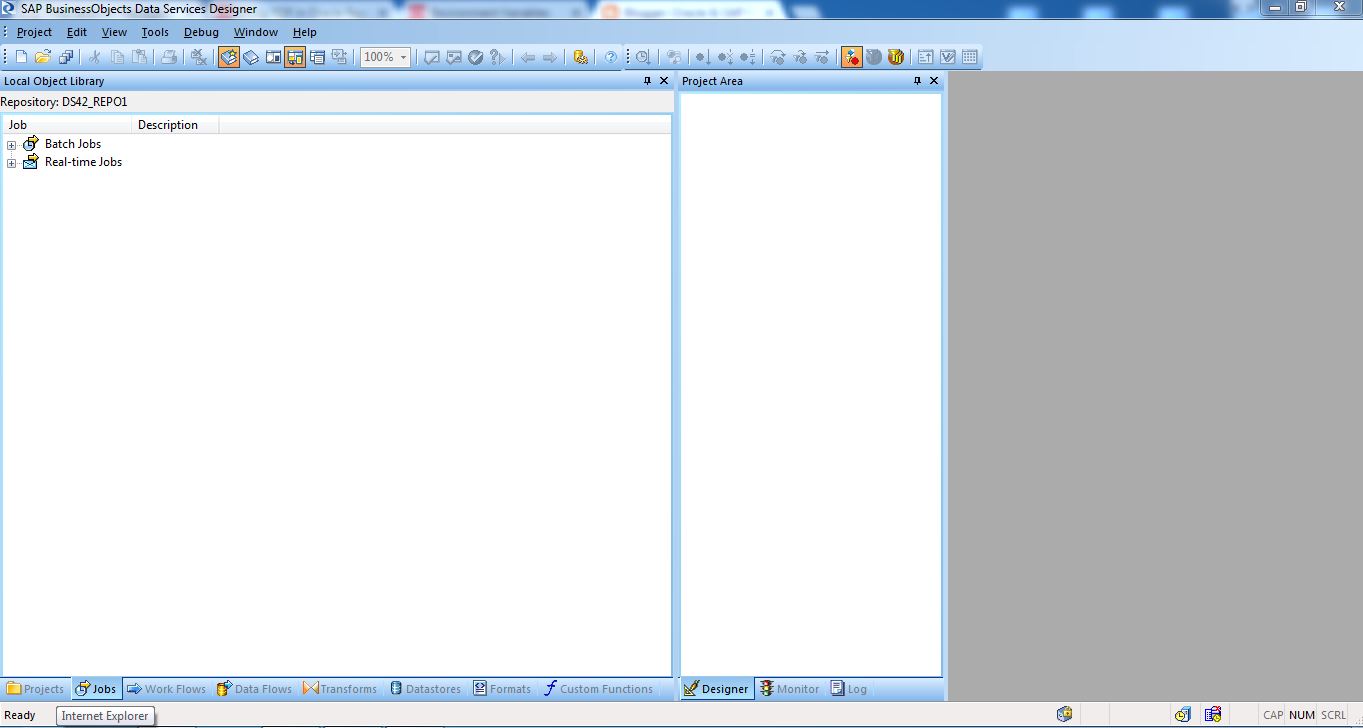Click the Open project toolbar icon
The image size is (1363, 728).
click(42, 57)
